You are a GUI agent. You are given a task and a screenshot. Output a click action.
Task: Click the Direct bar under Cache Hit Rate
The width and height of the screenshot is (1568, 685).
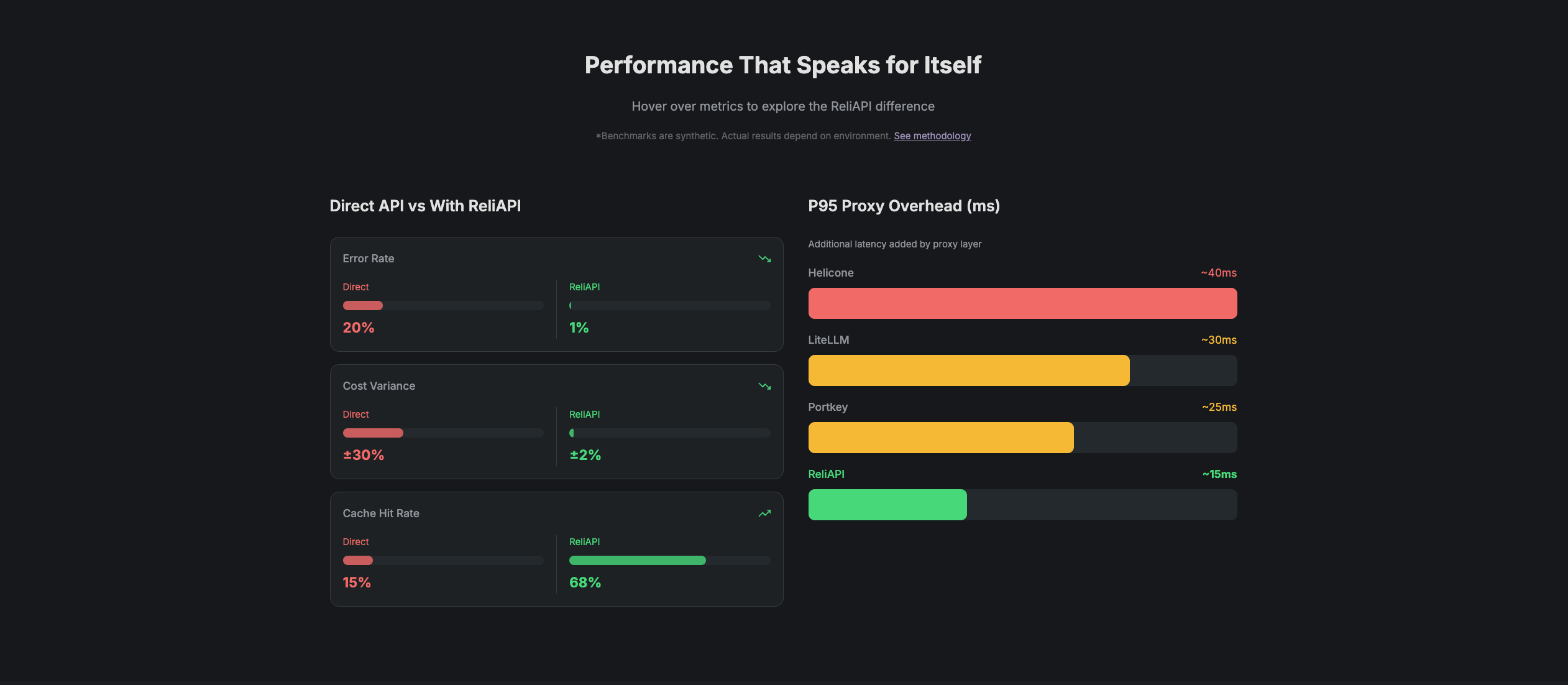point(358,560)
